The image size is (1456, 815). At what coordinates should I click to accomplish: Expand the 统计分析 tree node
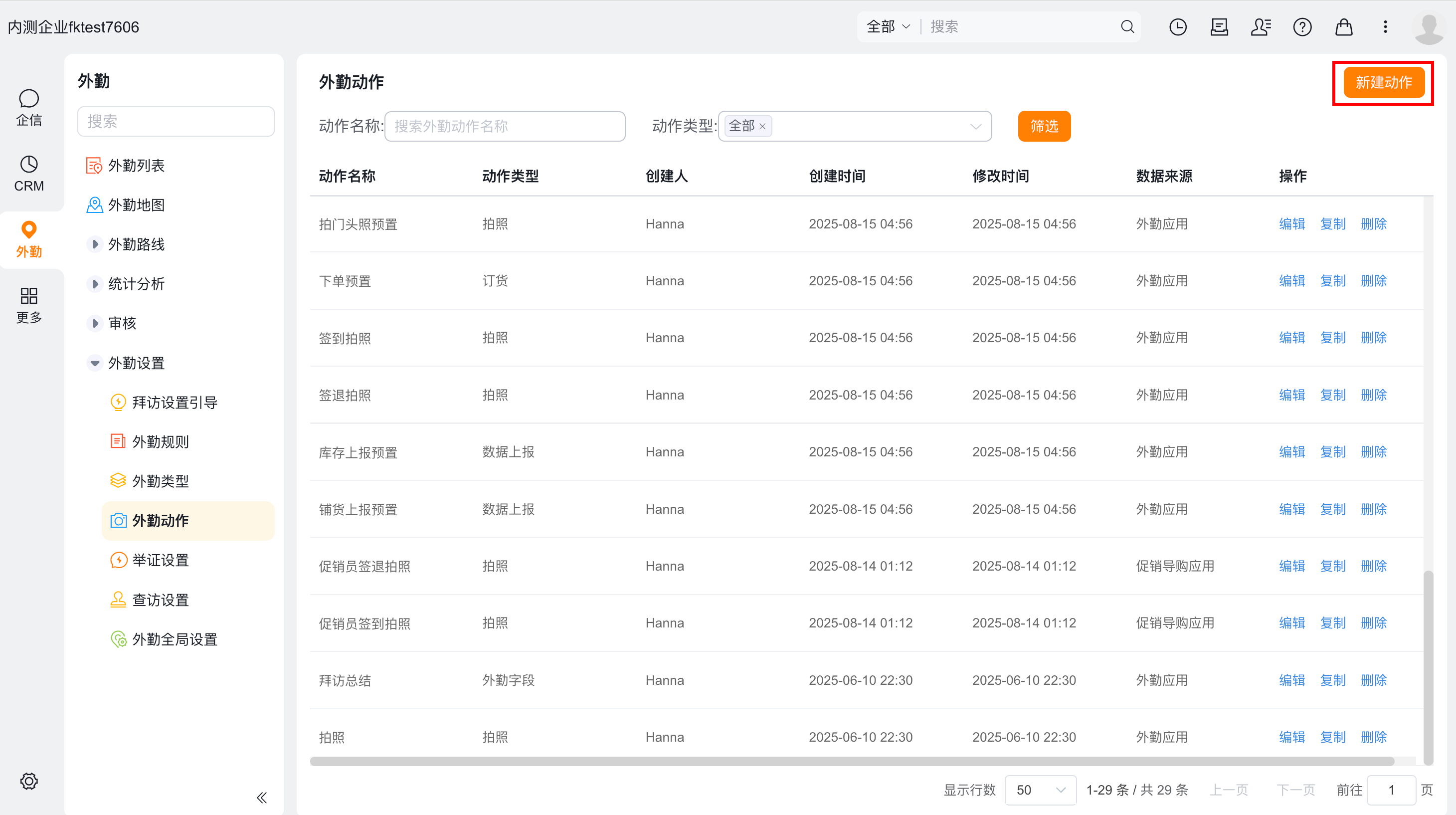pos(95,284)
